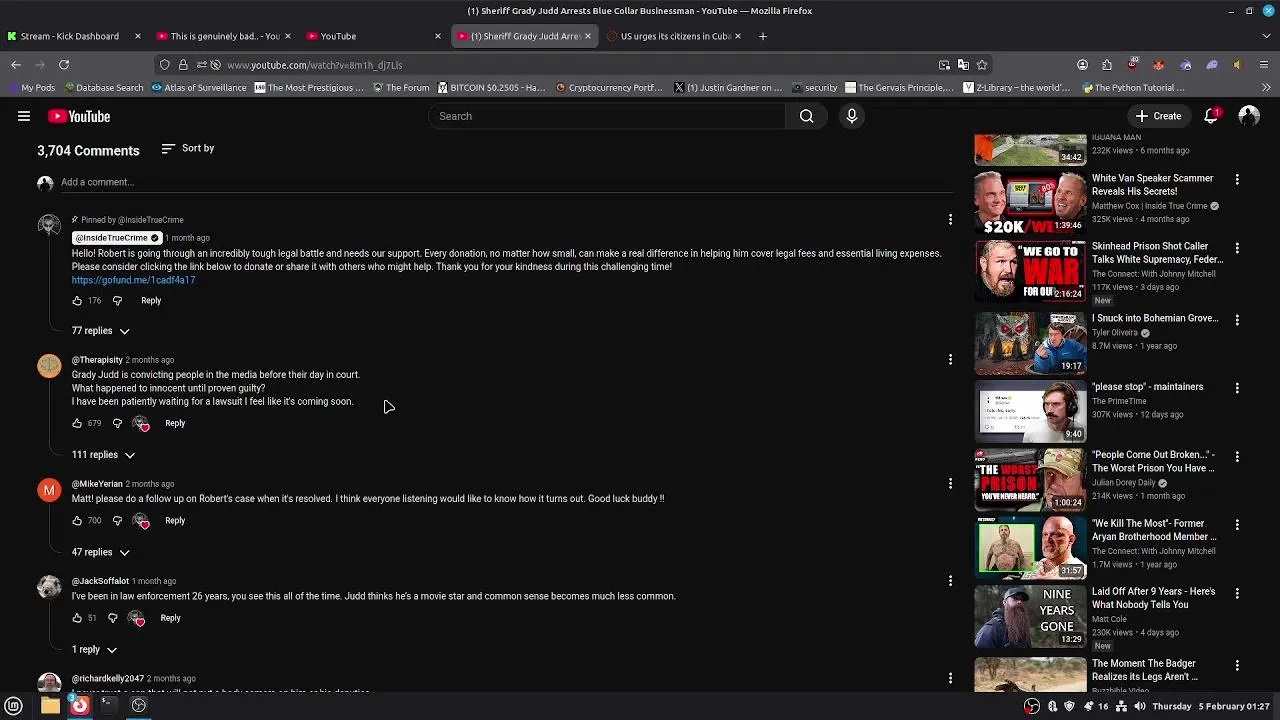Open 'please stop' maintainers video thumbnail
Viewport: 1280px width, 720px height.
click(1030, 411)
